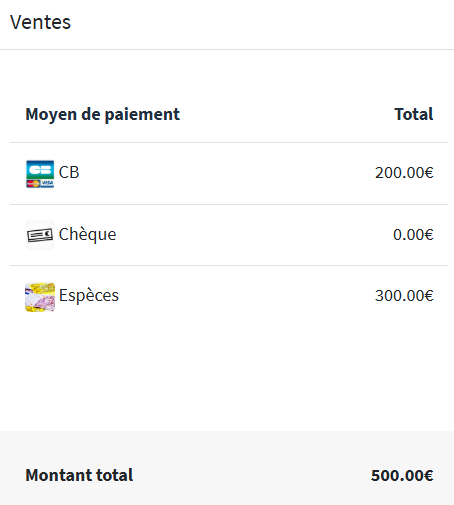
Task: Click the 200.00€ CB total
Action: 404,173
